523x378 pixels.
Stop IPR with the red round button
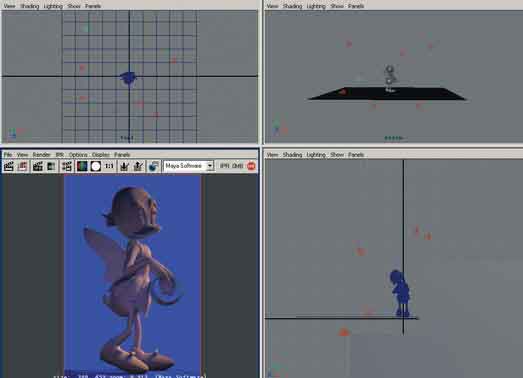point(251,166)
